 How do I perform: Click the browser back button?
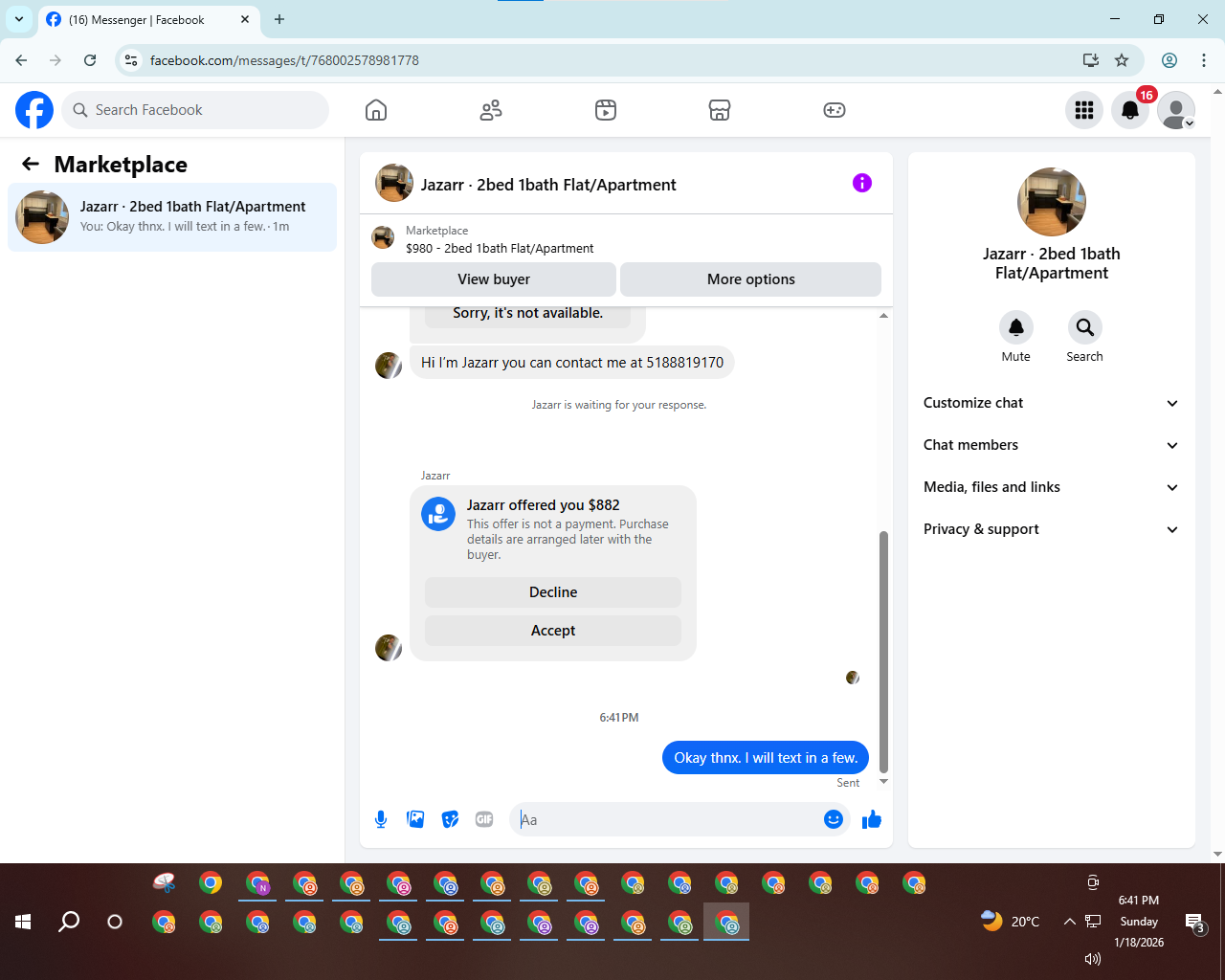[x=21, y=60]
